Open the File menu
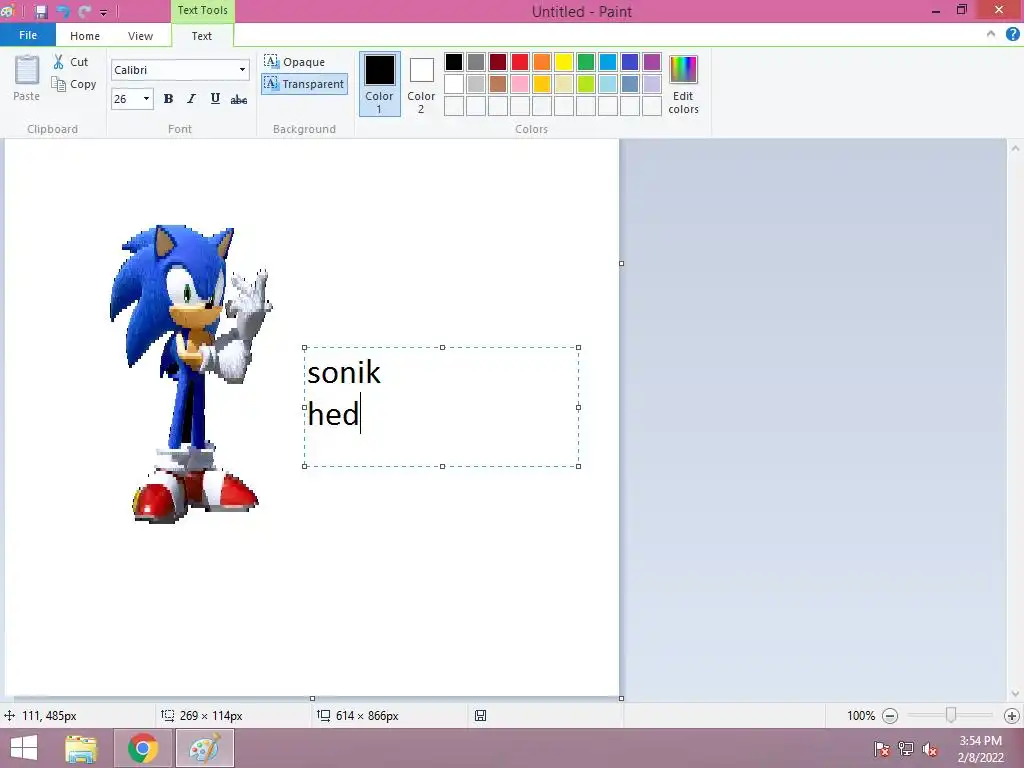Viewport: 1024px width, 768px height. tap(28, 35)
